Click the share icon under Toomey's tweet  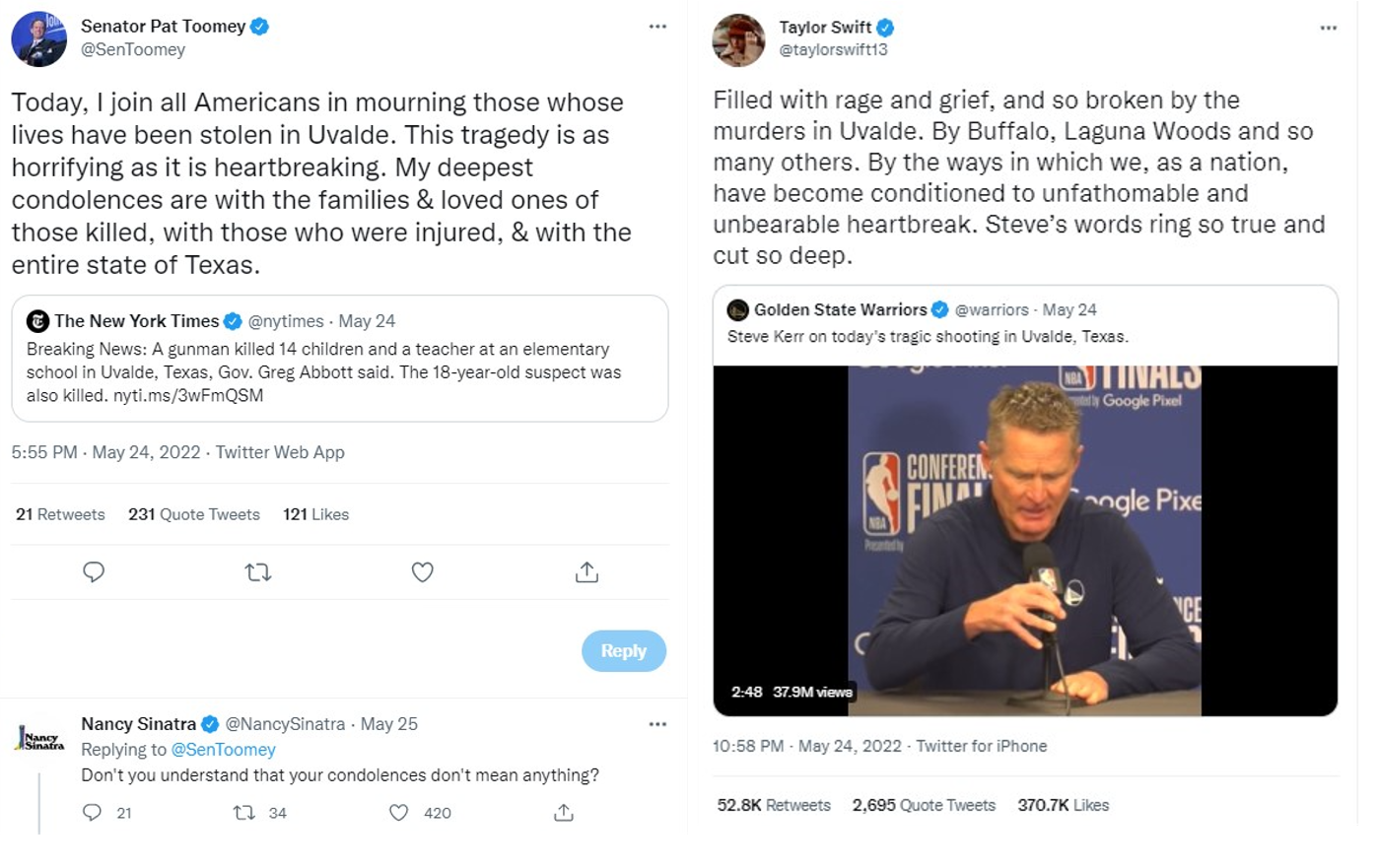pyautogui.click(x=586, y=572)
